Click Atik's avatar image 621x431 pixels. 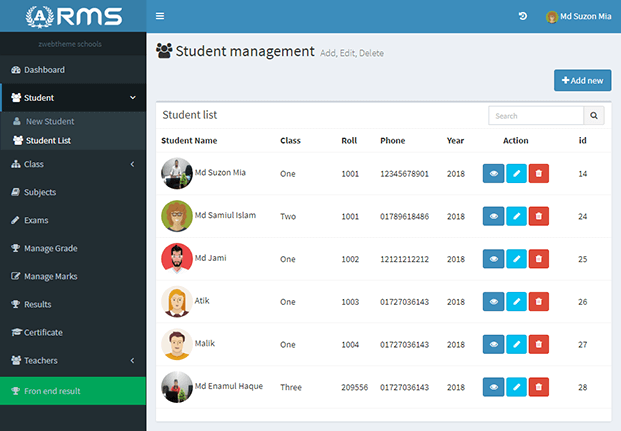177,301
